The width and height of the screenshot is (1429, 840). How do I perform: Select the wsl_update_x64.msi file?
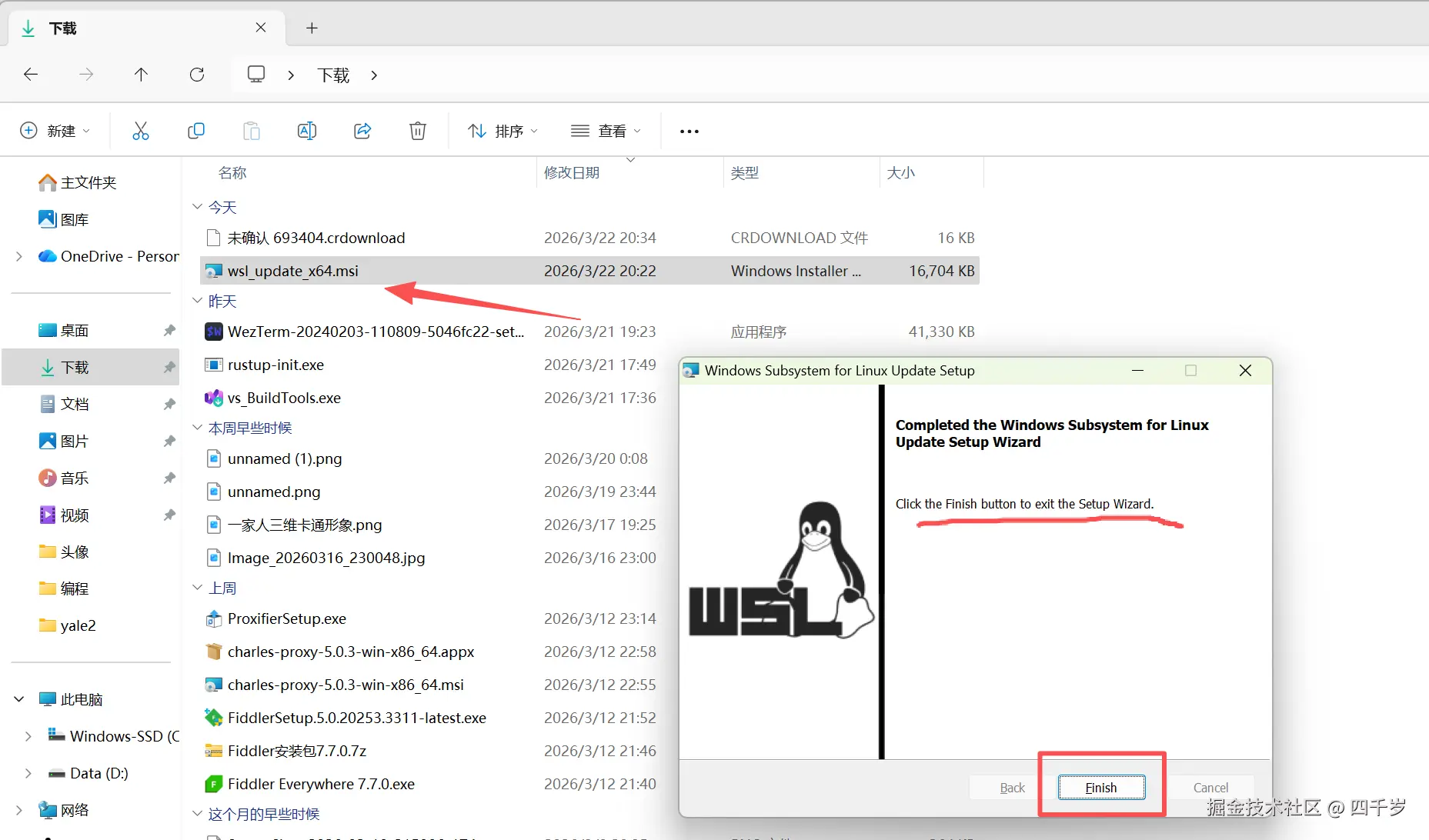tap(589, 271)
